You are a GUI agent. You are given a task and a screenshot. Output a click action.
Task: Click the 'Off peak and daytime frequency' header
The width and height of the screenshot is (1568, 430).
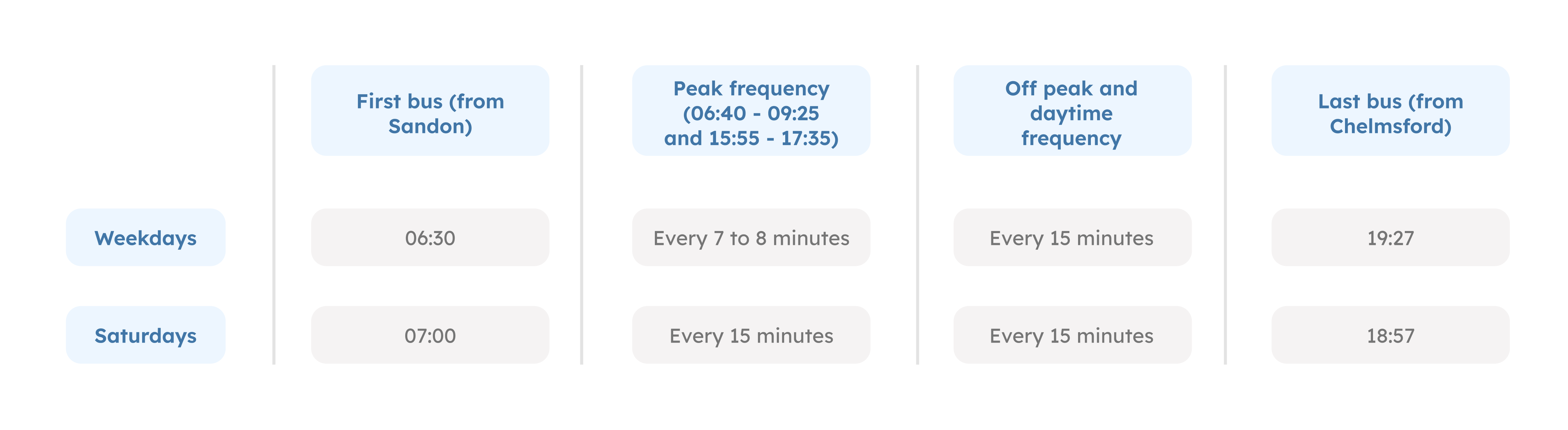coord(1071,113)
